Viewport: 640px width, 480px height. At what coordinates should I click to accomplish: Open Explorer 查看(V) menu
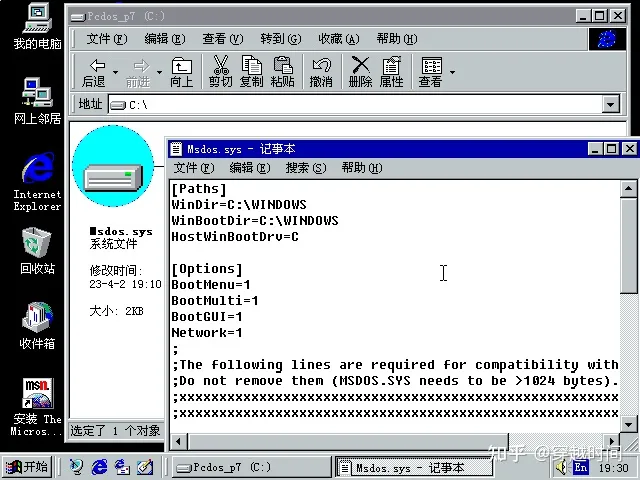(x=223, y=39)
